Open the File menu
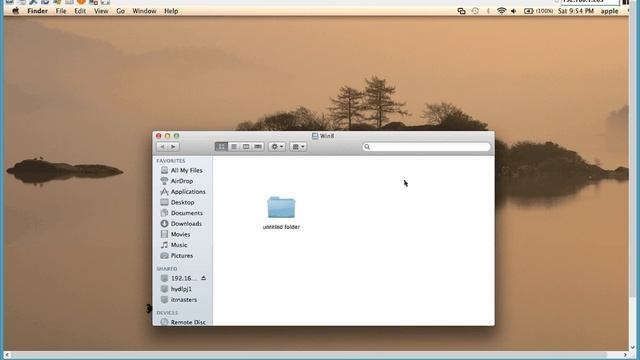640x360 pixels. (x=61, y=11)
